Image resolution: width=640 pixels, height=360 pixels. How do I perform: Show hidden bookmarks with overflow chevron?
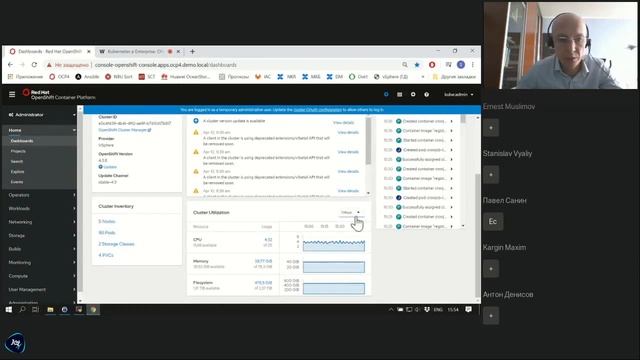(x=423, y=77)
